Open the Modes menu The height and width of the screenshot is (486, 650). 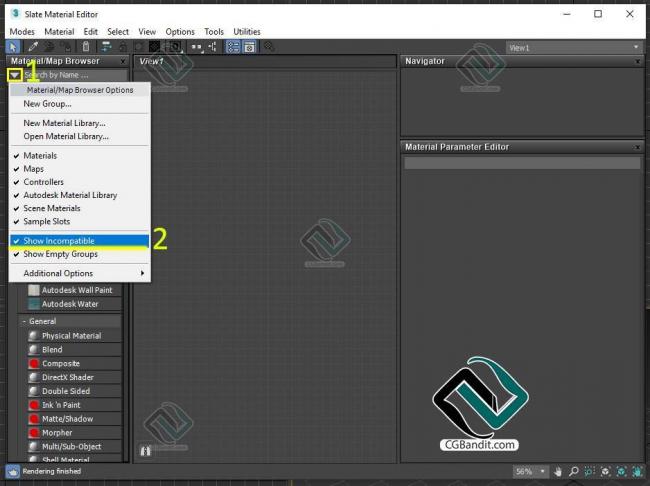click(22, 32)
